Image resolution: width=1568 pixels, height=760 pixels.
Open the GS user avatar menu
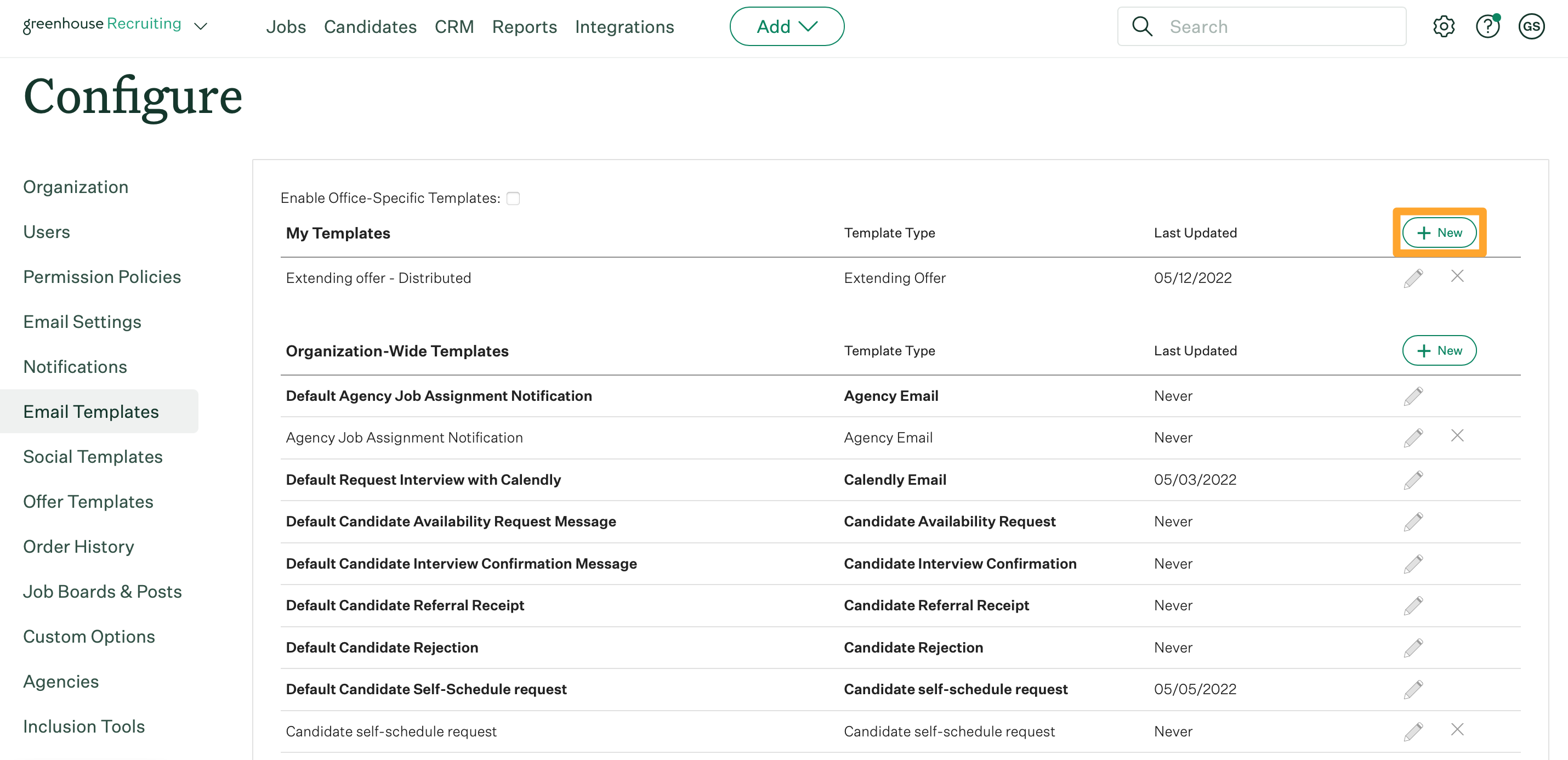pos(1531,27)
